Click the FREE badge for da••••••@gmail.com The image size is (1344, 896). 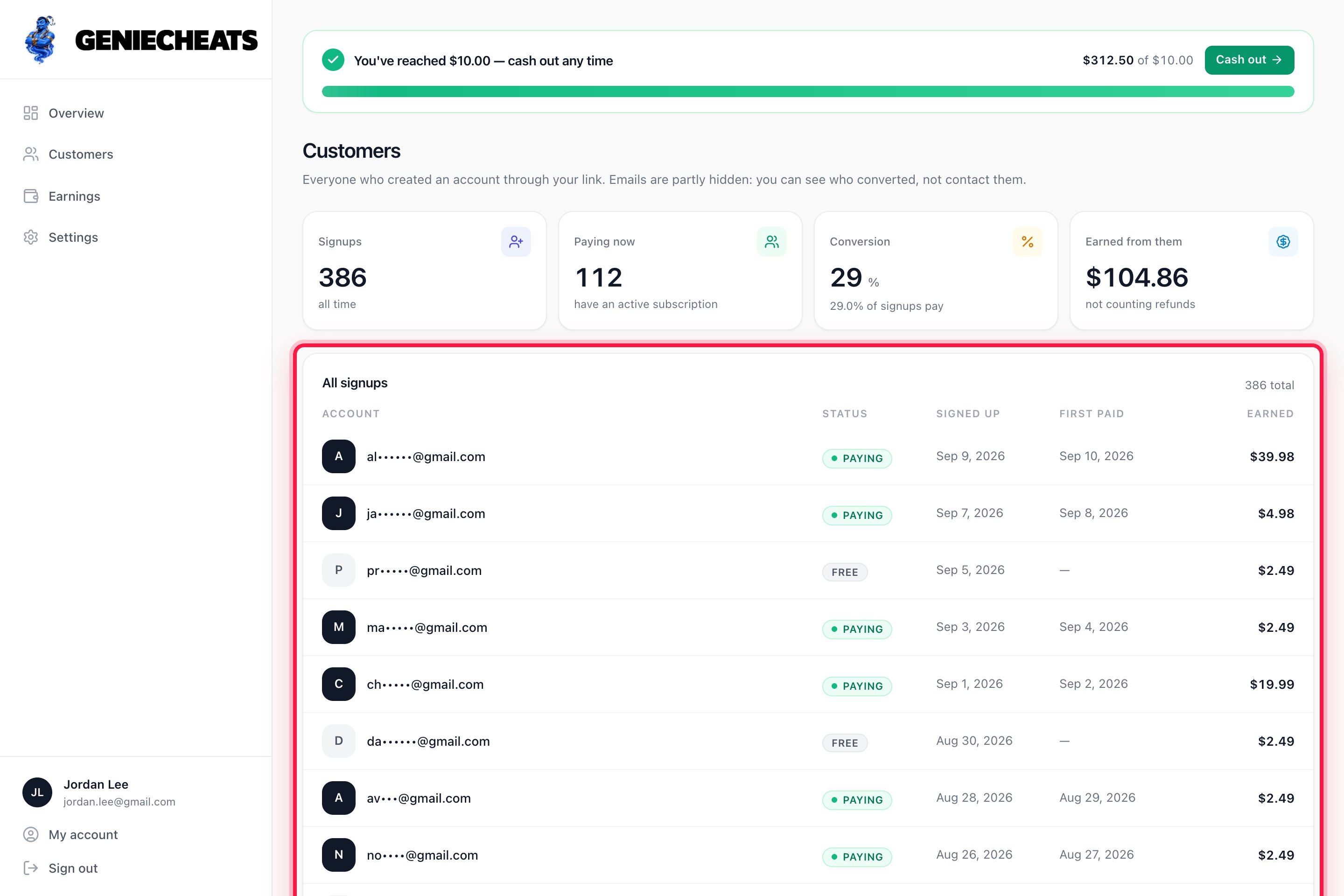[x=845, y=743]
